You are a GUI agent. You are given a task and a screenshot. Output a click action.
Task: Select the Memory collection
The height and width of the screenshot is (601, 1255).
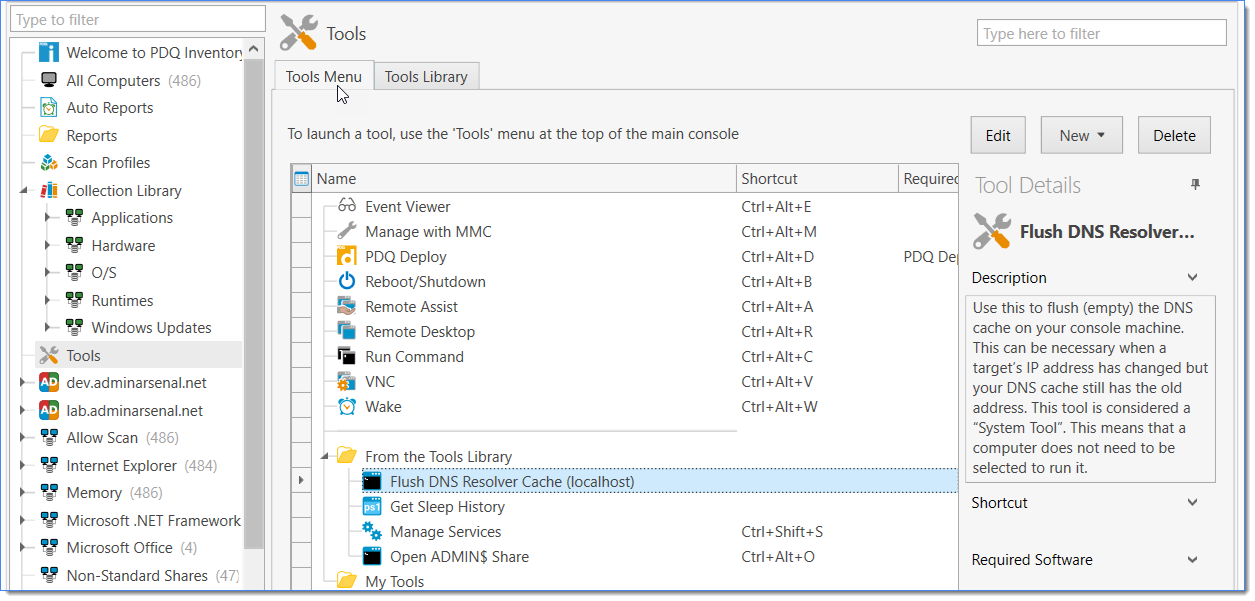94,493
